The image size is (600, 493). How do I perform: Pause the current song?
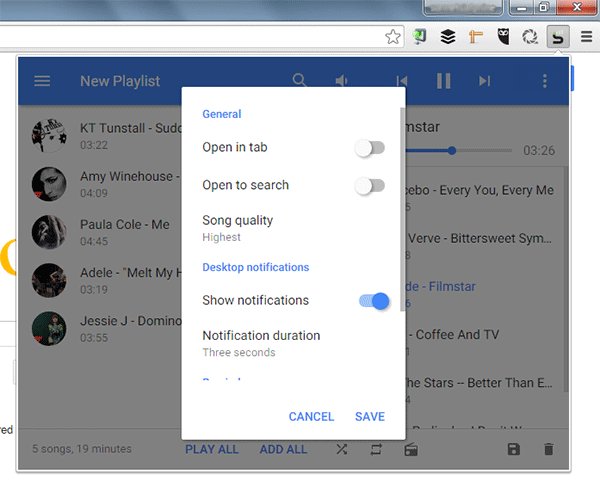(443, 81)
